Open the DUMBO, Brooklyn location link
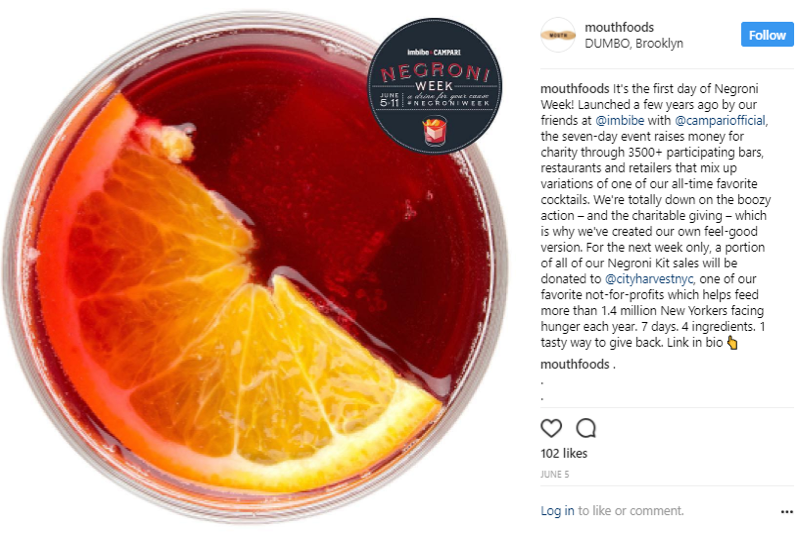799x533 pixels. click(634, 43)
